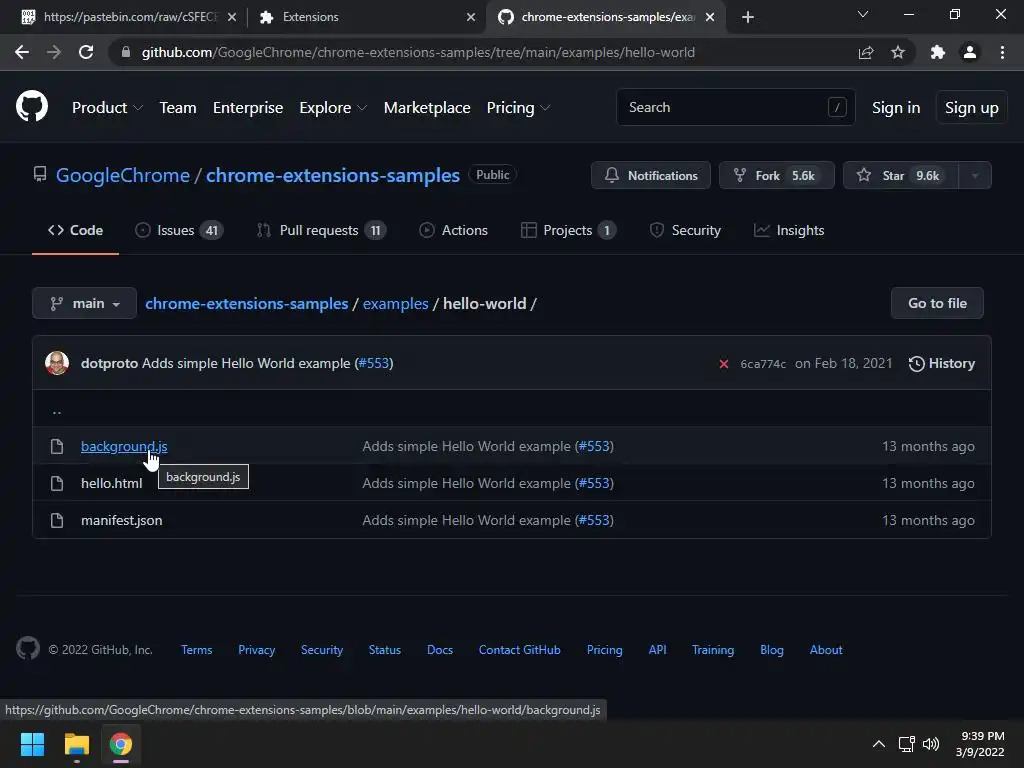Open the Docs footer link
1024x768 pixels.
(440, 650)
